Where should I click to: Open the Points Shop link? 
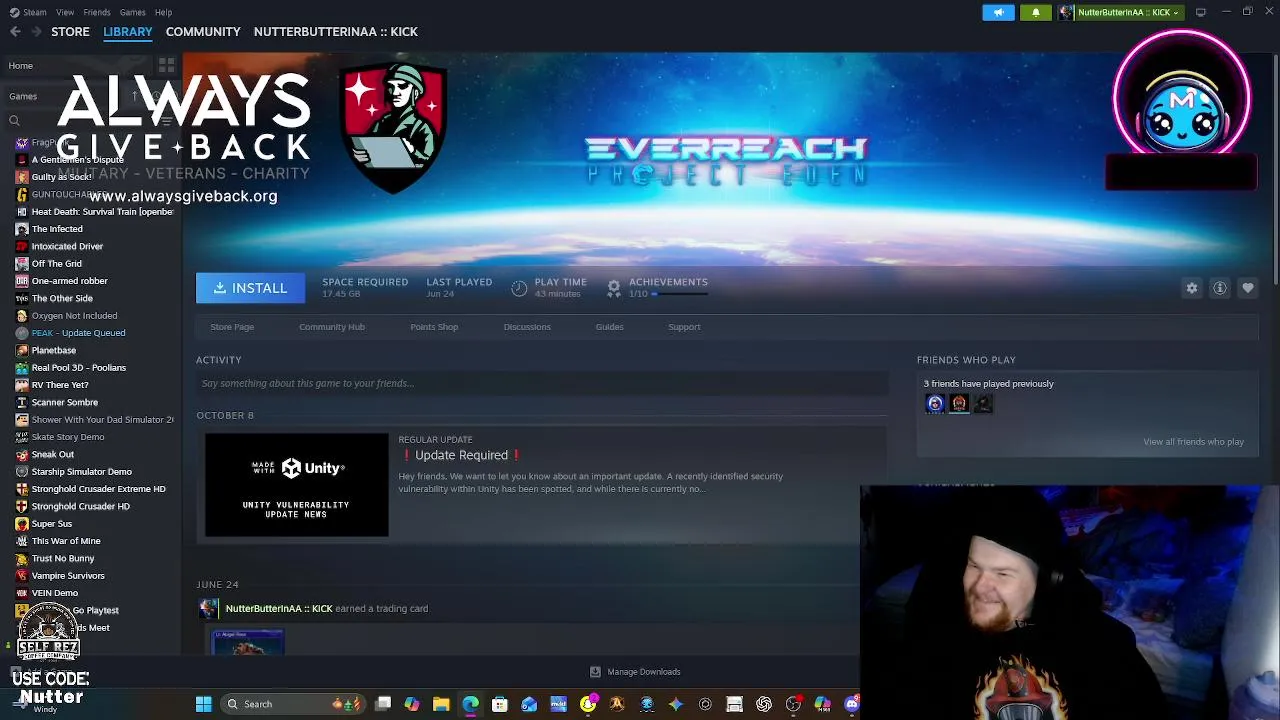[434, 327]
